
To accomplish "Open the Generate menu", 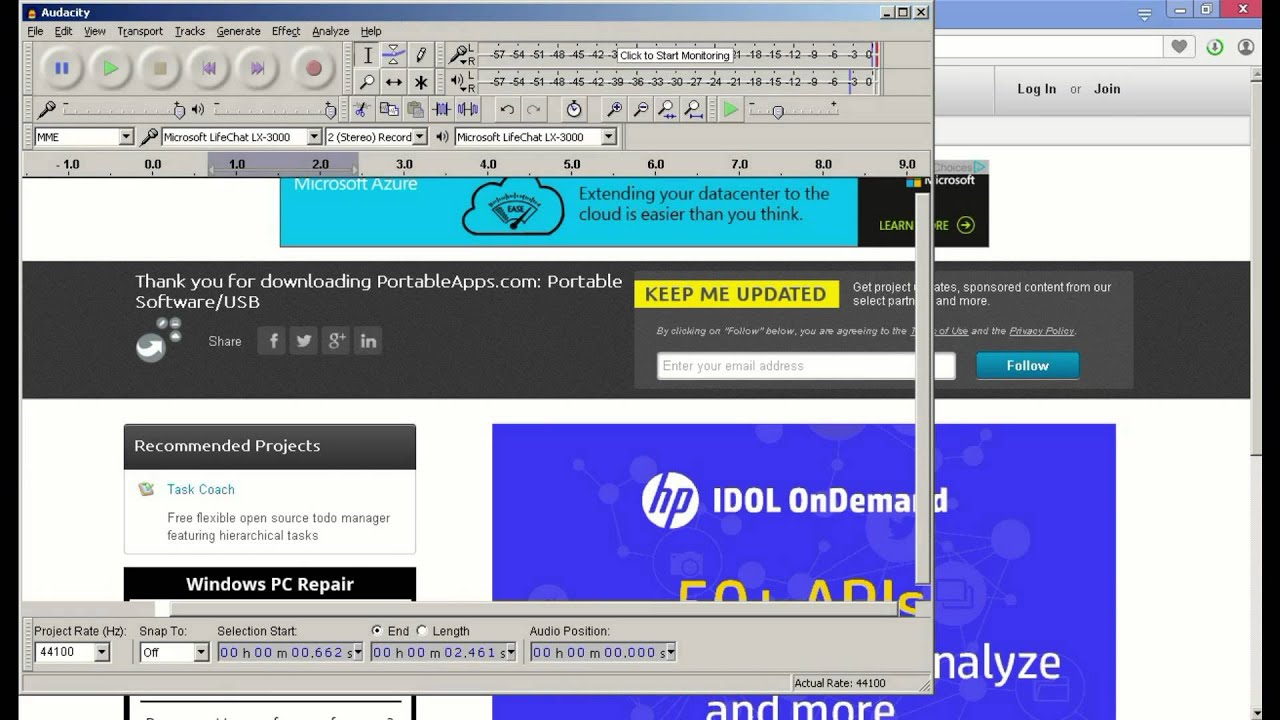I will click(x=238, y=31).
